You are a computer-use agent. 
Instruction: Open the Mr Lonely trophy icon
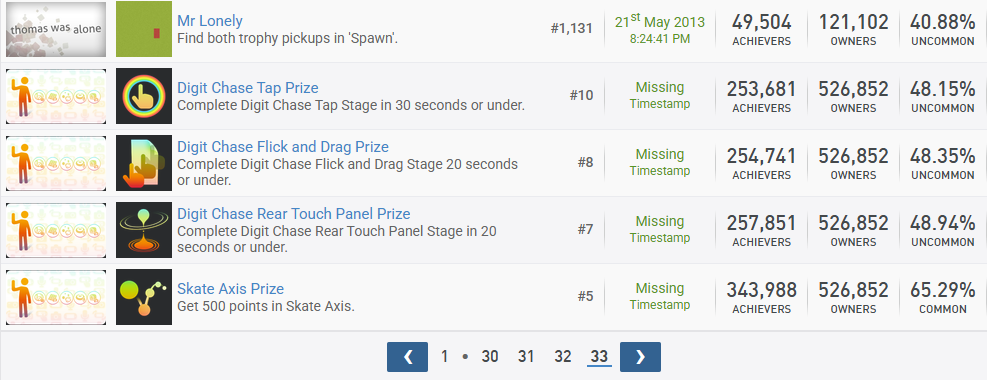coord(144,29)
